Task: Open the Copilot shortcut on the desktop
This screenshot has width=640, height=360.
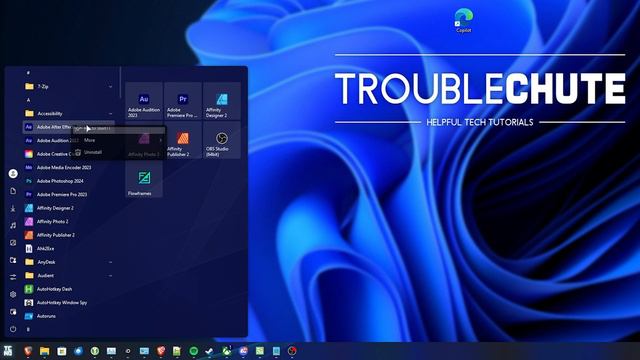Action: [464, 20]
